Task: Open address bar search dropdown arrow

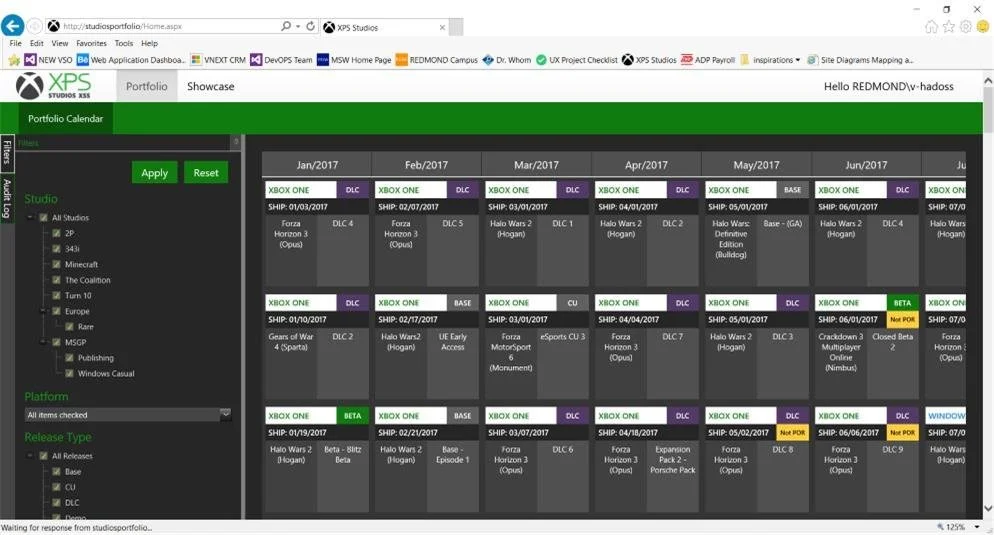Action: click(298, 27)
